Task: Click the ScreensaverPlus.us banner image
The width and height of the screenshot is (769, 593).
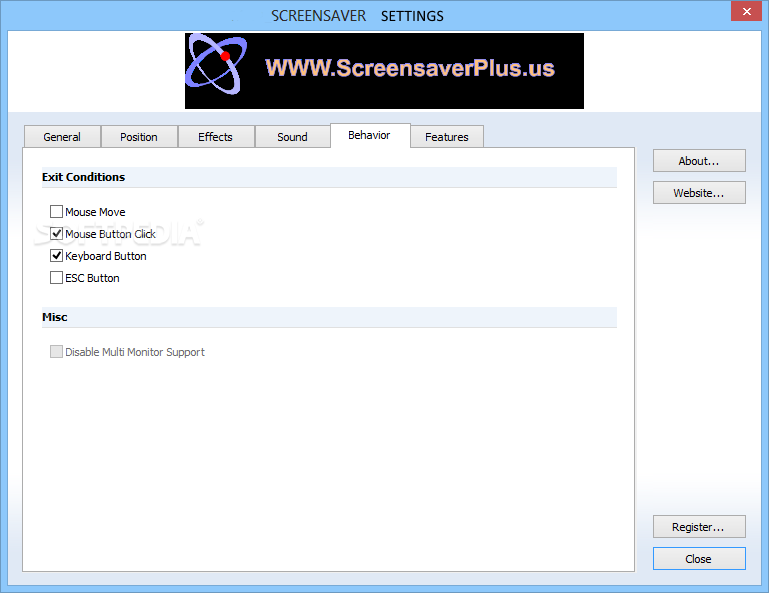Action: (x=384, y=71)
